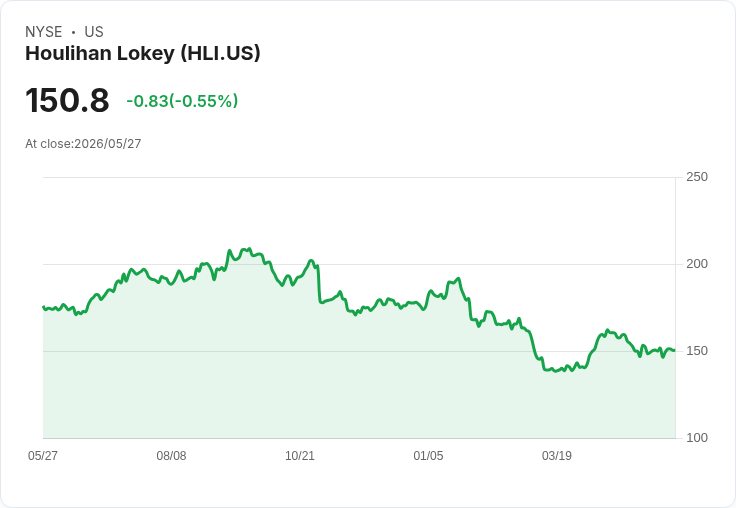This screenshot has height=508, width=736.
Task: Click the At close:2026/05/27 timestamp
Action: [x=83, y=144]
